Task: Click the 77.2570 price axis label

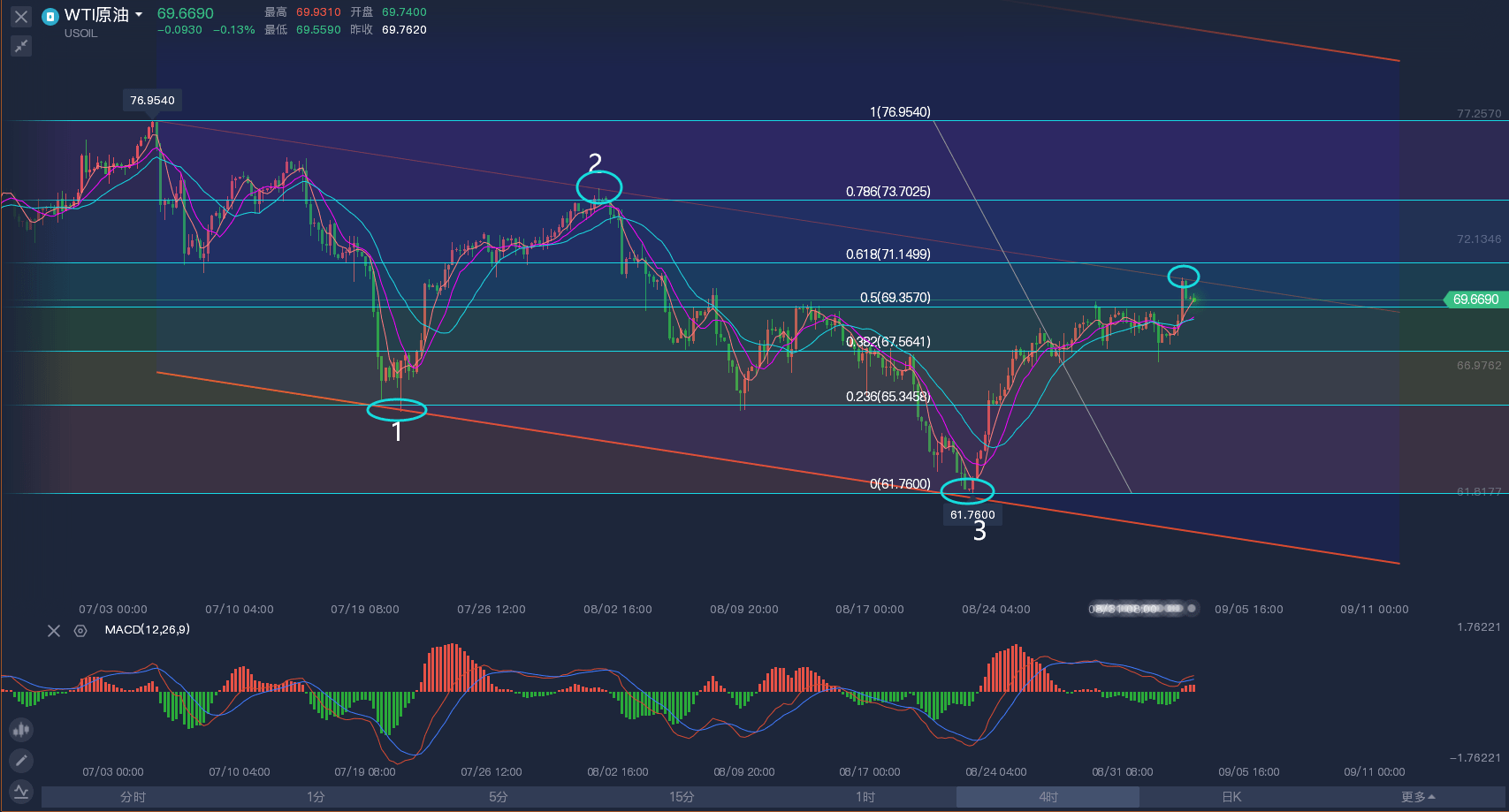Action: click(1479, 114)
